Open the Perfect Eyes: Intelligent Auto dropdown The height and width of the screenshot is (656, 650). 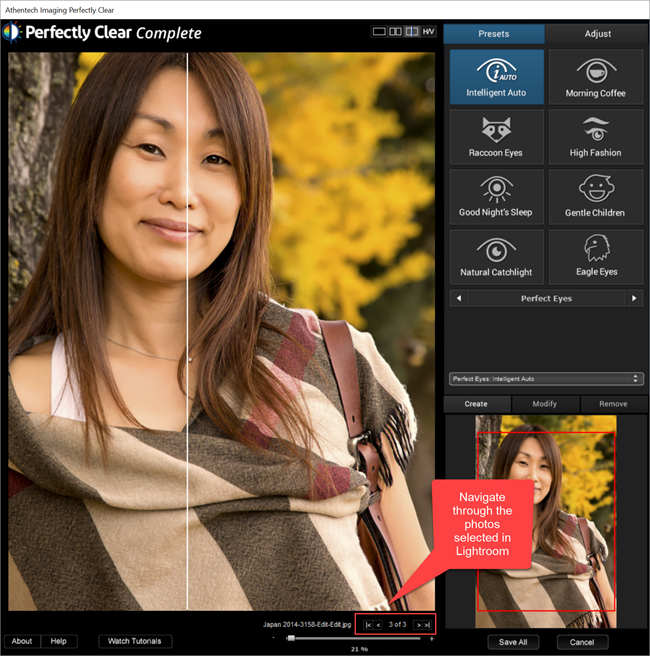pos(546,379)
